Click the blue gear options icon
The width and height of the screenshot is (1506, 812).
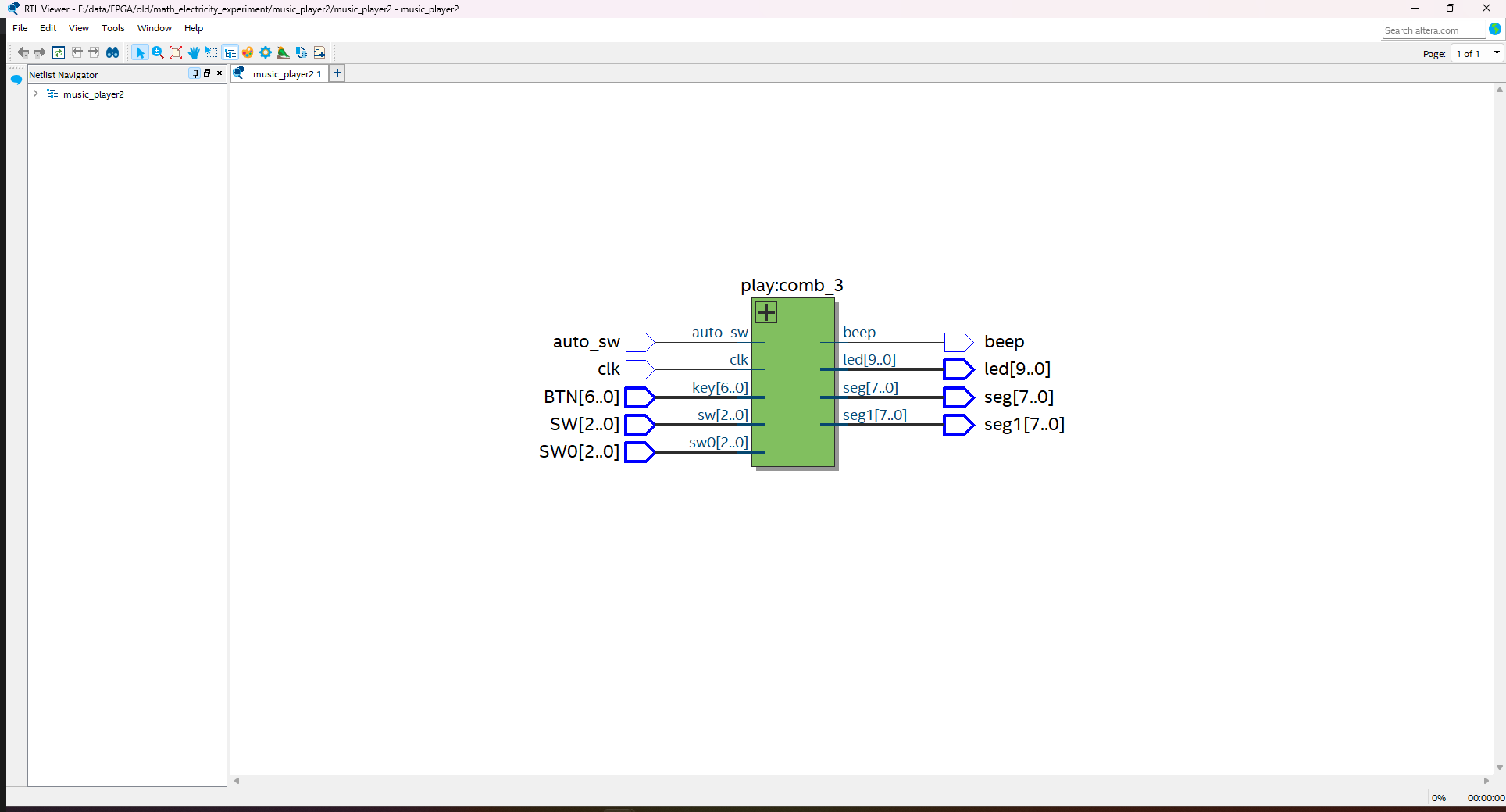click(x=266, y=52)
